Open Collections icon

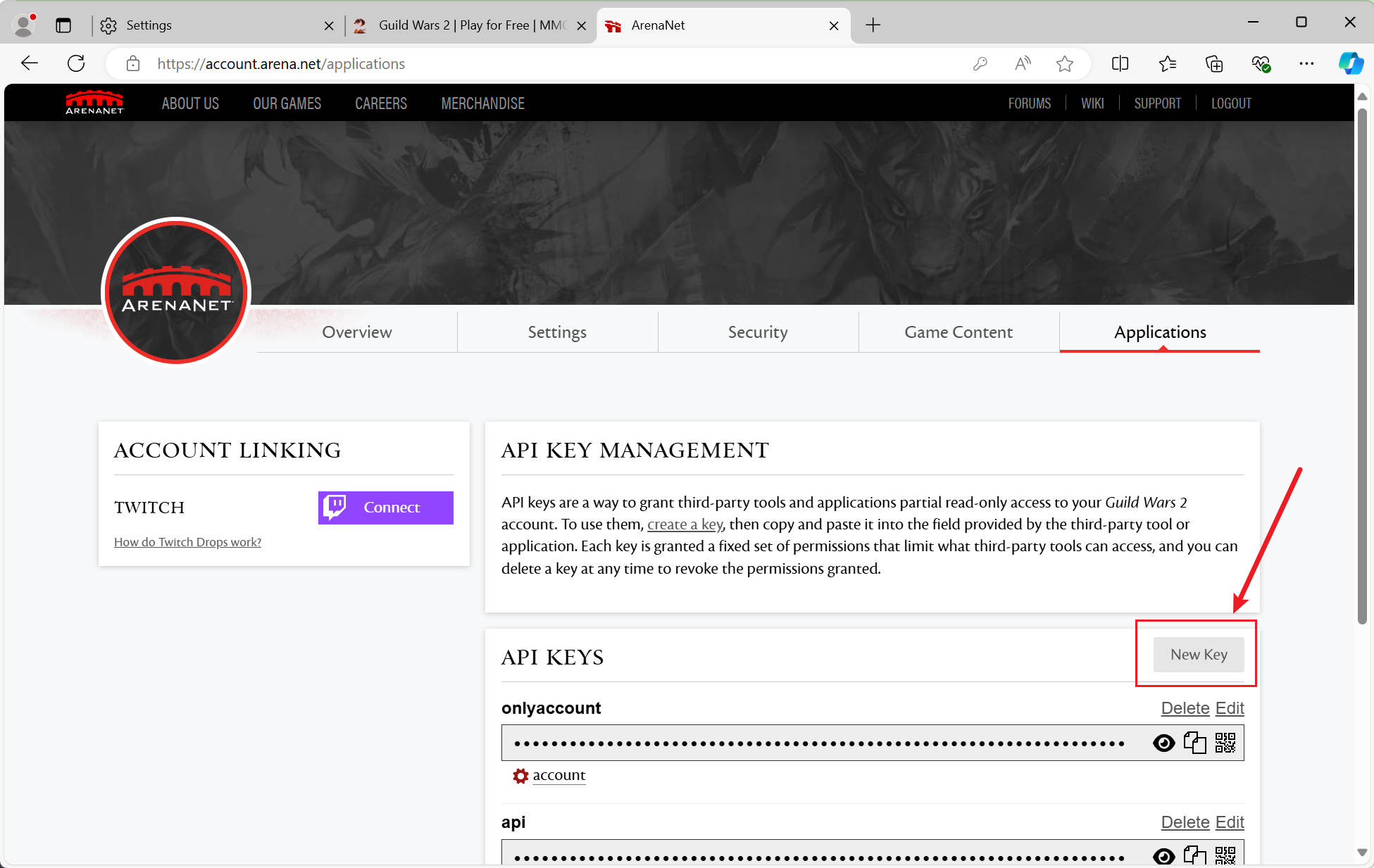1214,64
